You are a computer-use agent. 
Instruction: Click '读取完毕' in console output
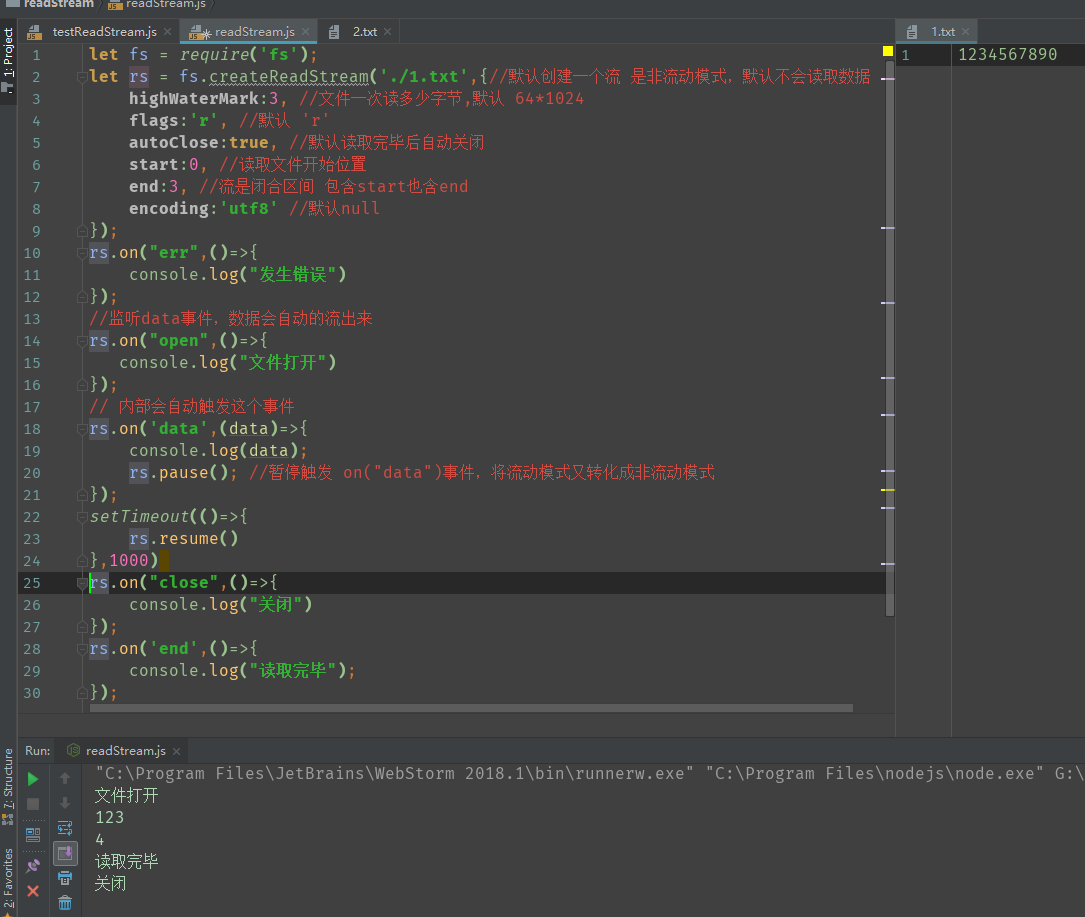point(127,862)
